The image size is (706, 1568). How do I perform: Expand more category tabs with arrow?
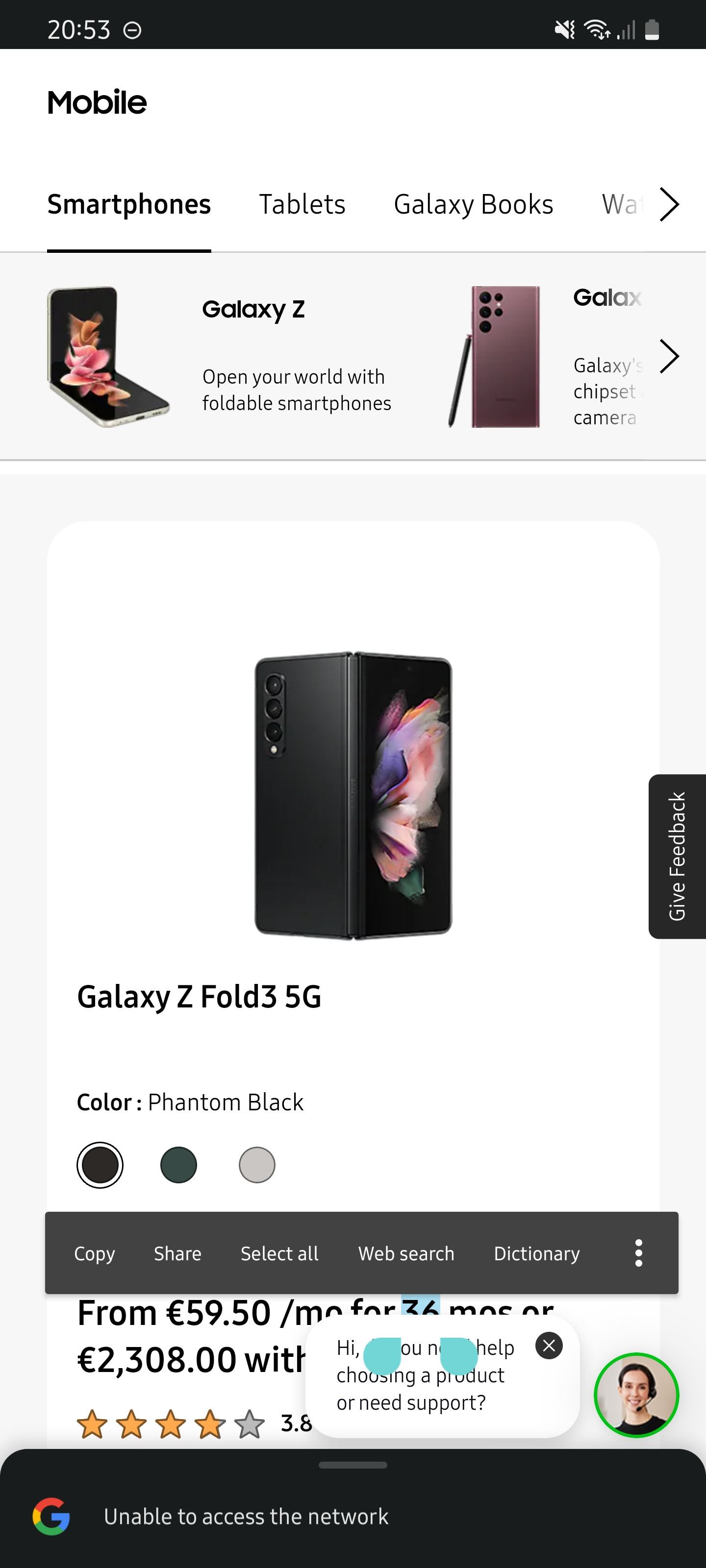pyautogui.click(x=669, y=204)
